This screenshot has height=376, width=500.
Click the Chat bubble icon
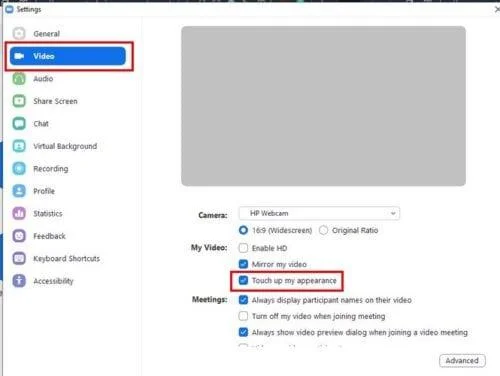click(19, 124)
